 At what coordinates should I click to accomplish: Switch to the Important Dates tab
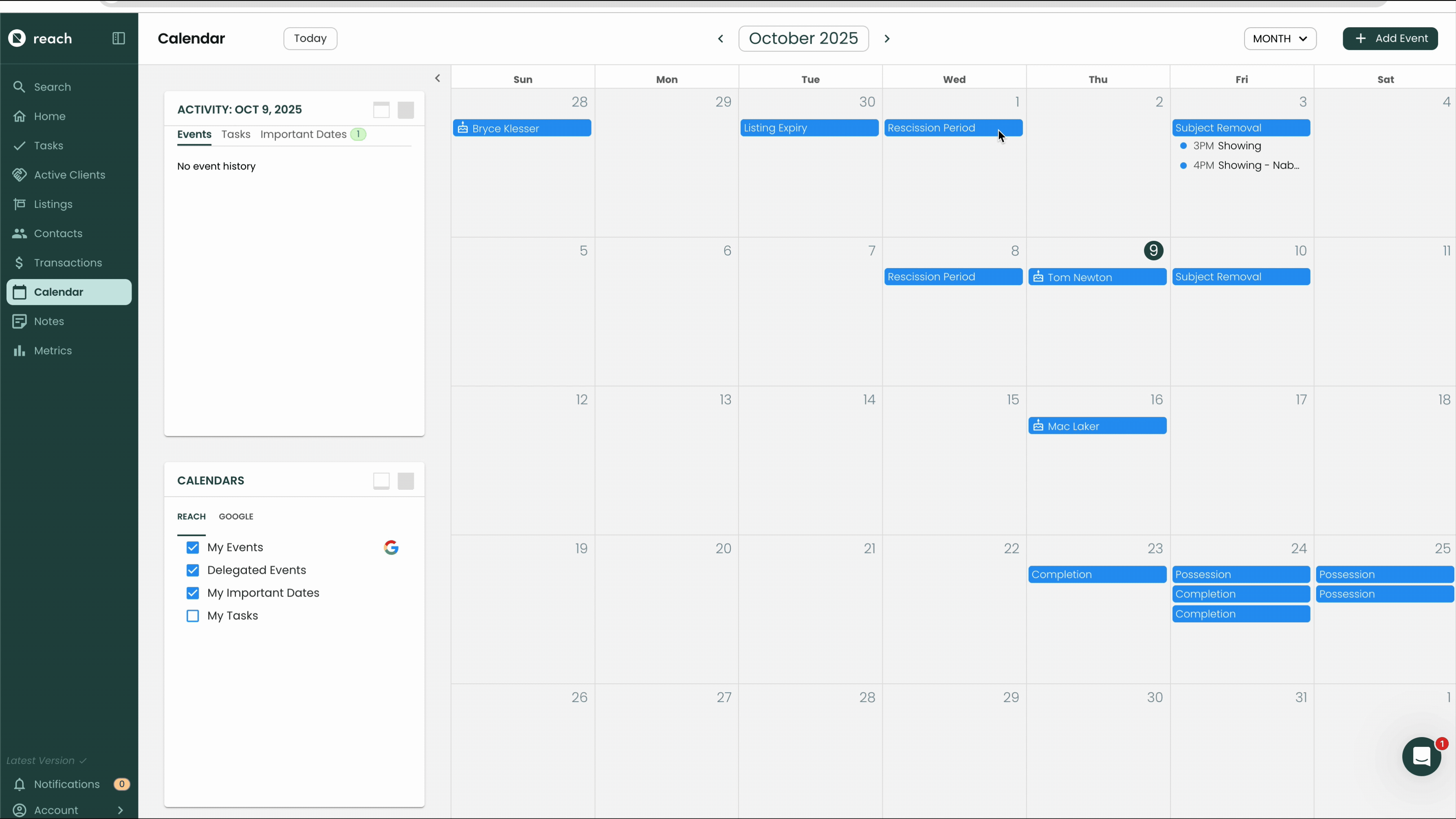[x=304, y=134]
